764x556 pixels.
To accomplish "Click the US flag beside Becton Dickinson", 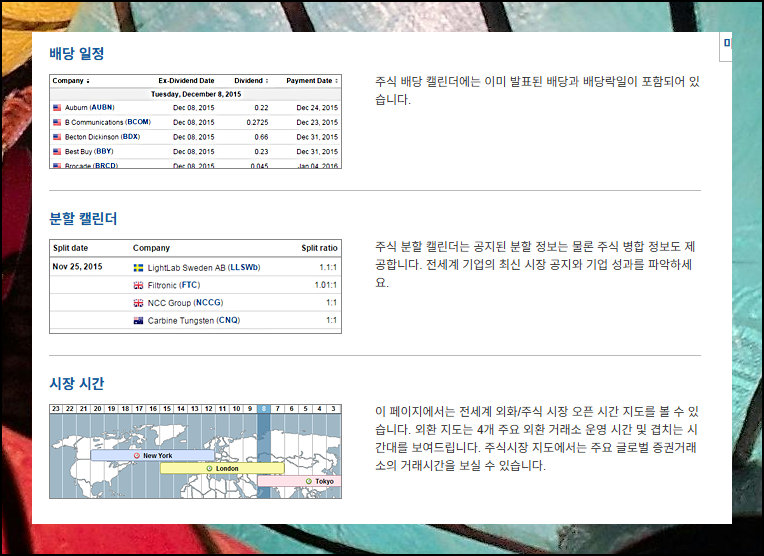I will (x=57, y=136).
